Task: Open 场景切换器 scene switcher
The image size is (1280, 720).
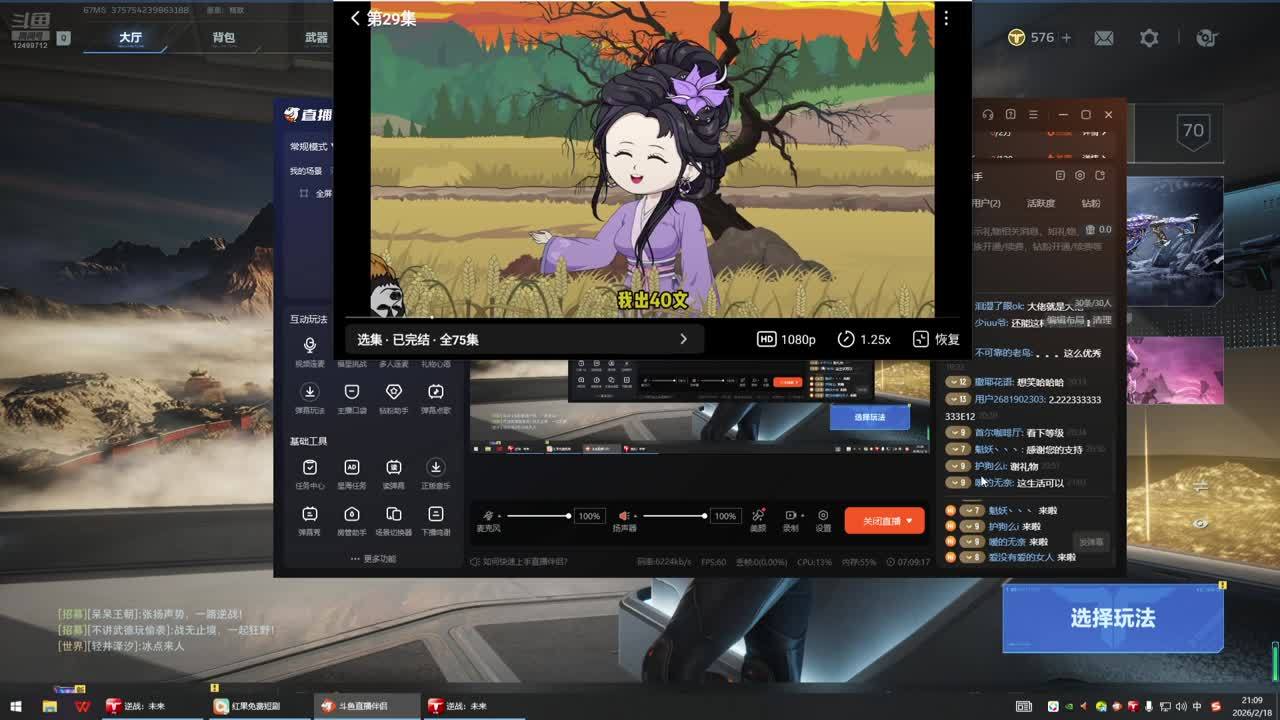Action: (394, 520)
